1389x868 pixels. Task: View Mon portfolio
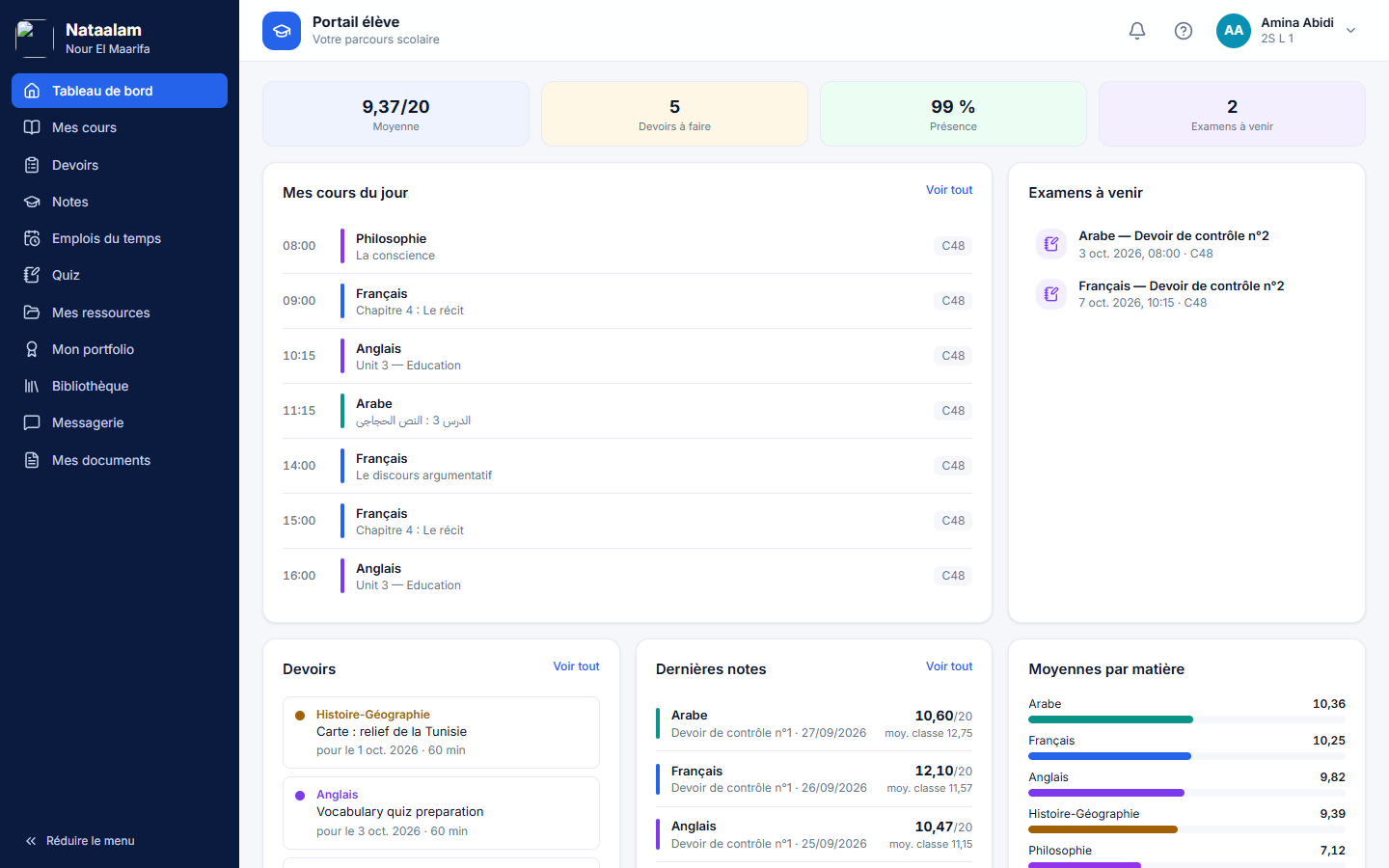[120, 349]
